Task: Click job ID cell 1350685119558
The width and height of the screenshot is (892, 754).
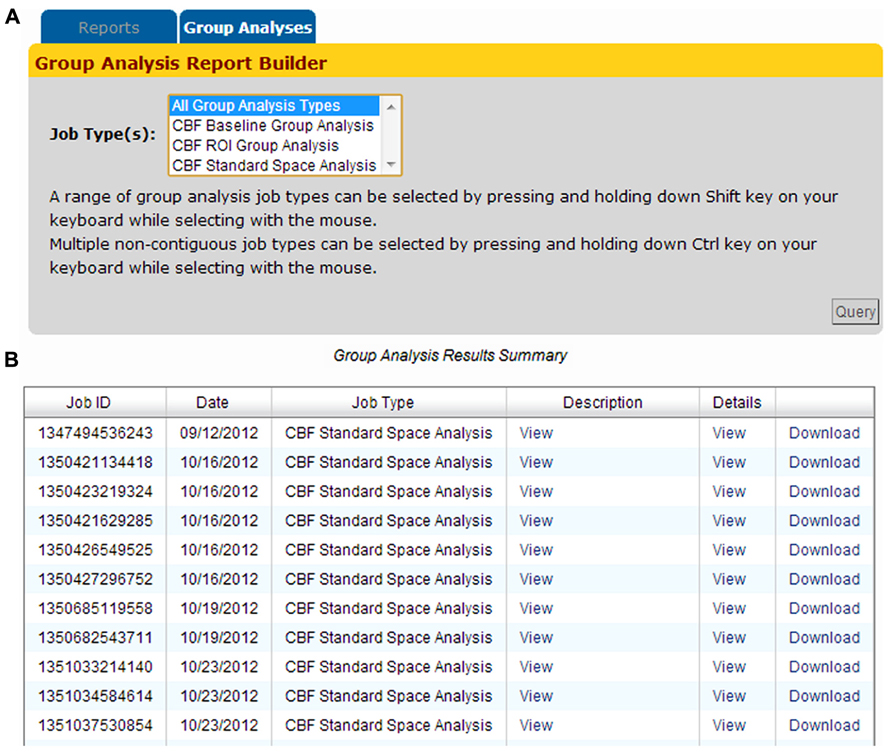Action: tap(95, 608)
